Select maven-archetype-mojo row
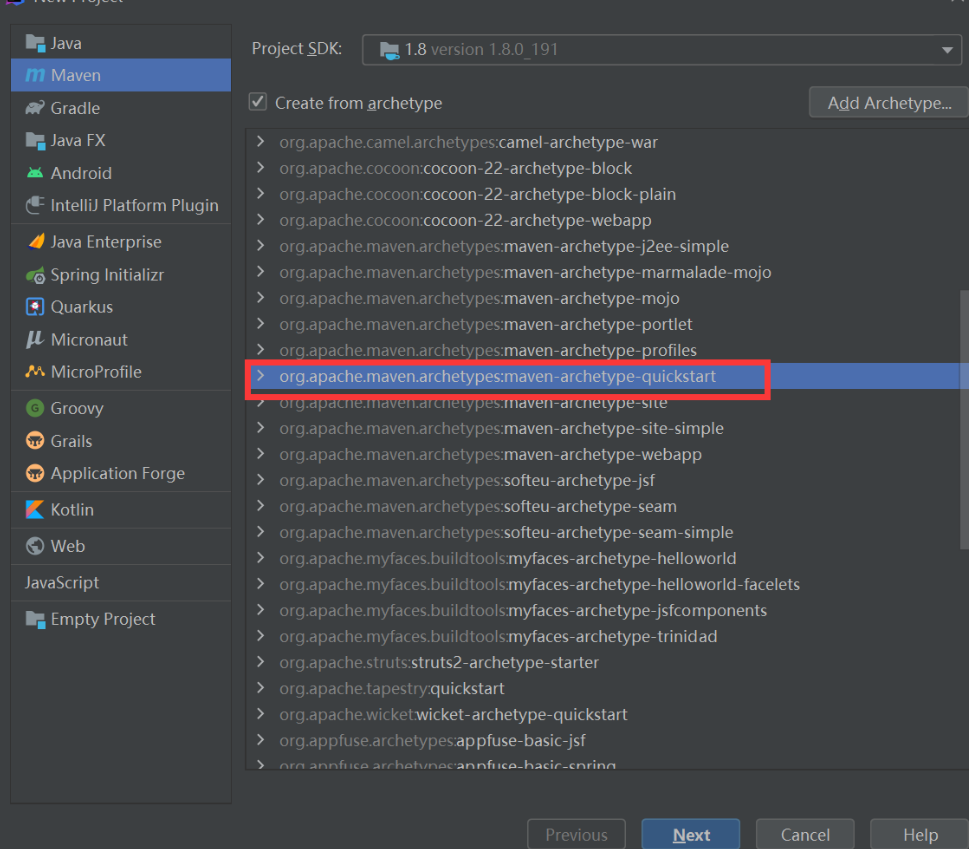The height and width of the screenshot is (849, 970). point(606,298)
